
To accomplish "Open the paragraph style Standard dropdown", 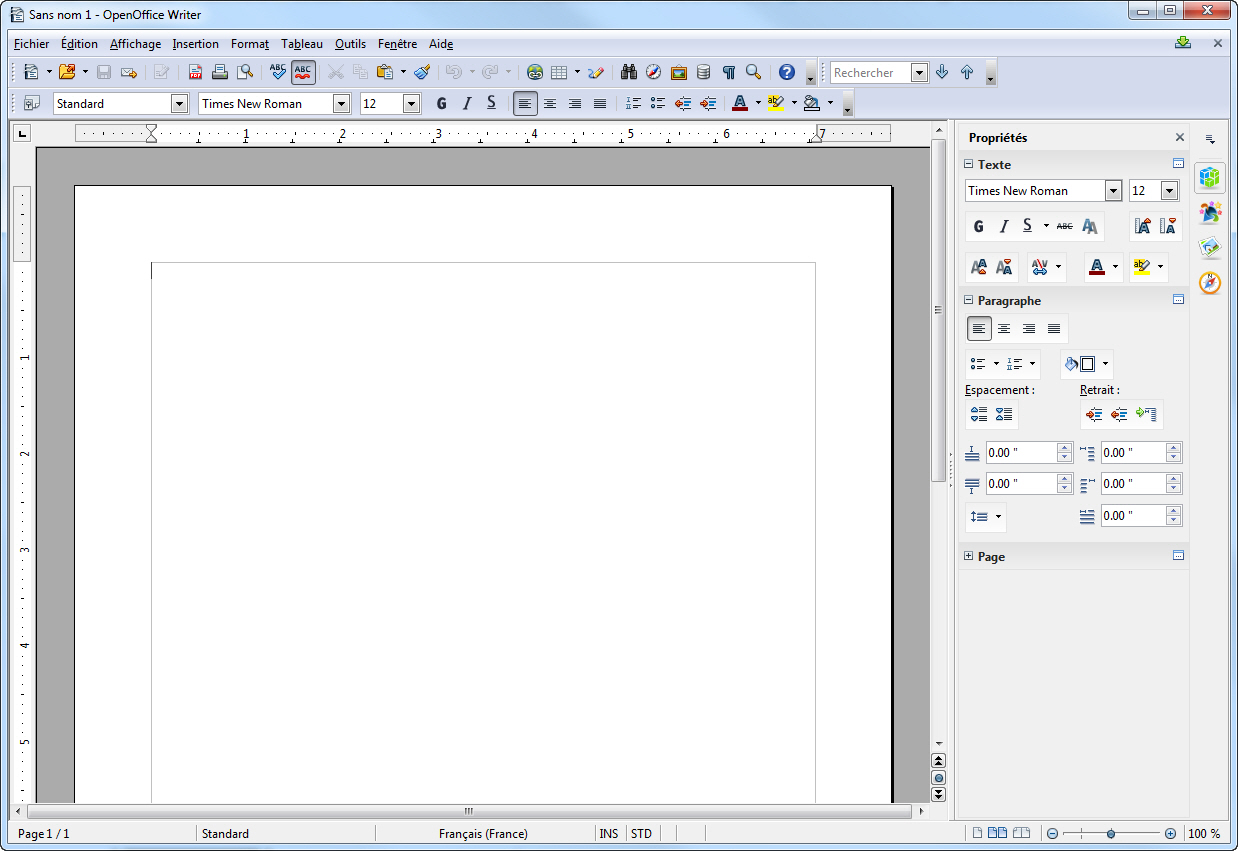I will pyautogui.click(x=180, y=103).
